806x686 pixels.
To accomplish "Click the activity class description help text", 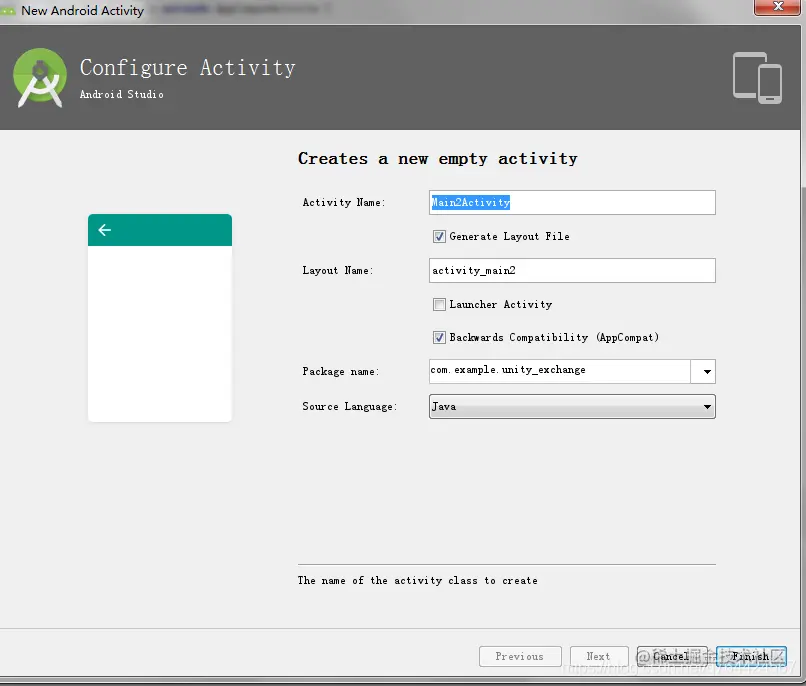I will (417, 581).
